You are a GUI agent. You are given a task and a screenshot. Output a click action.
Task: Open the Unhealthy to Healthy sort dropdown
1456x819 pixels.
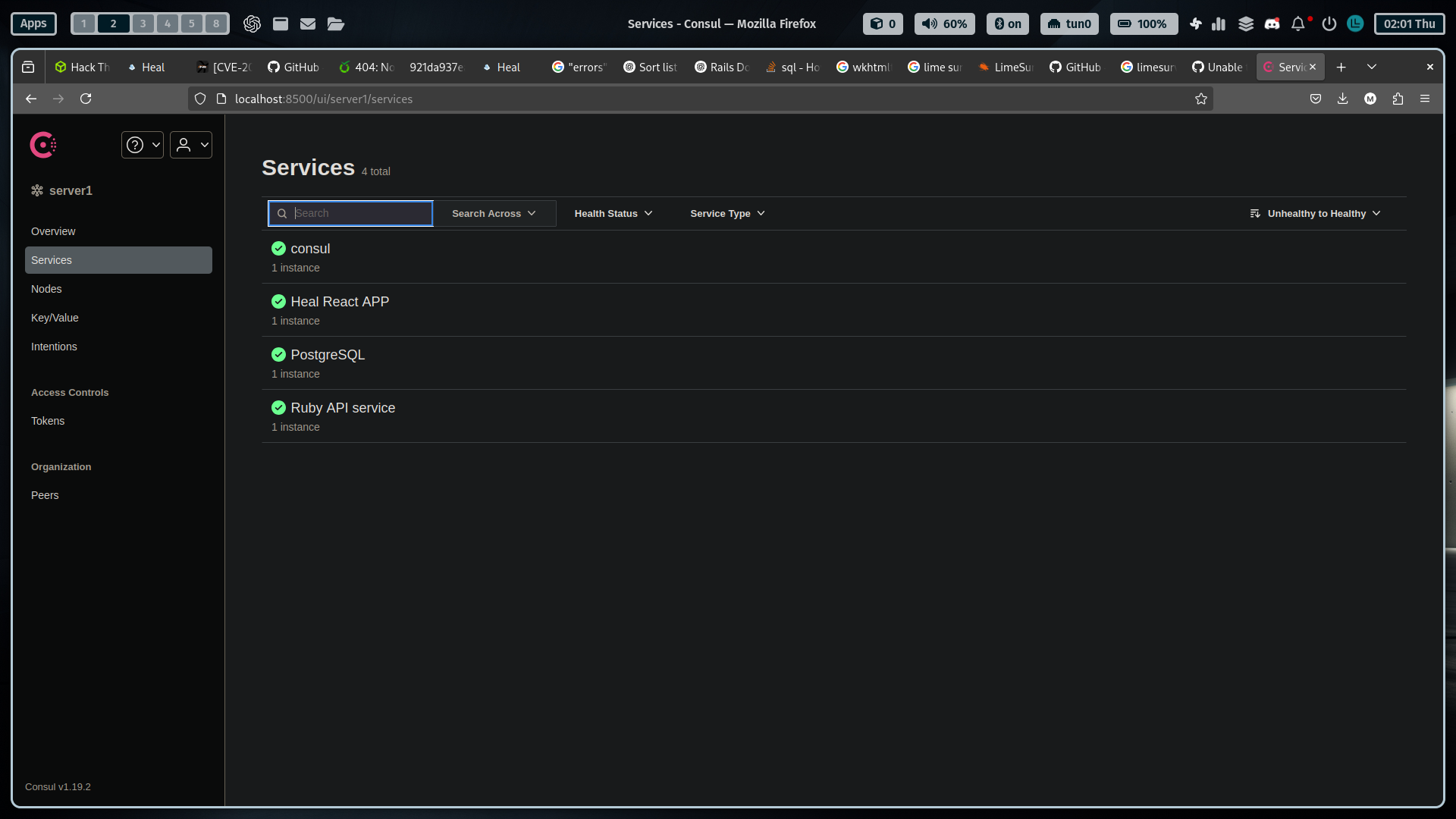(1316, 214)
